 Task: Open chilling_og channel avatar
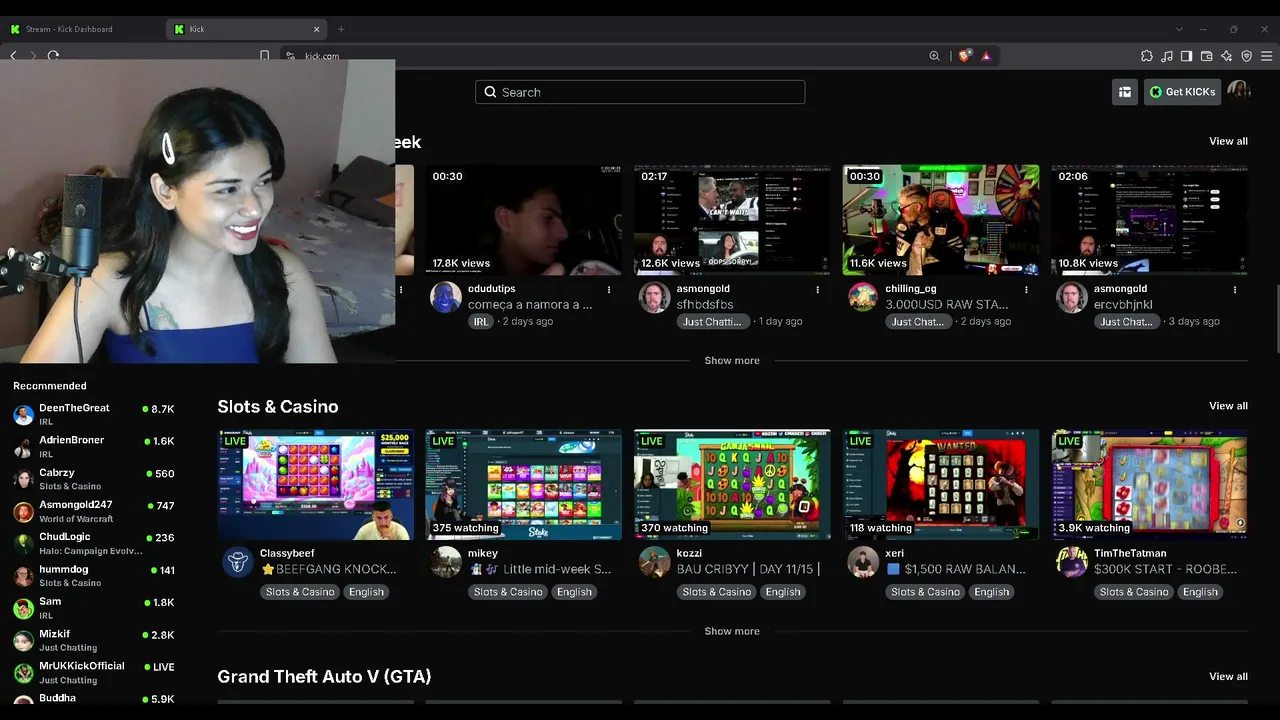[863, 297]
